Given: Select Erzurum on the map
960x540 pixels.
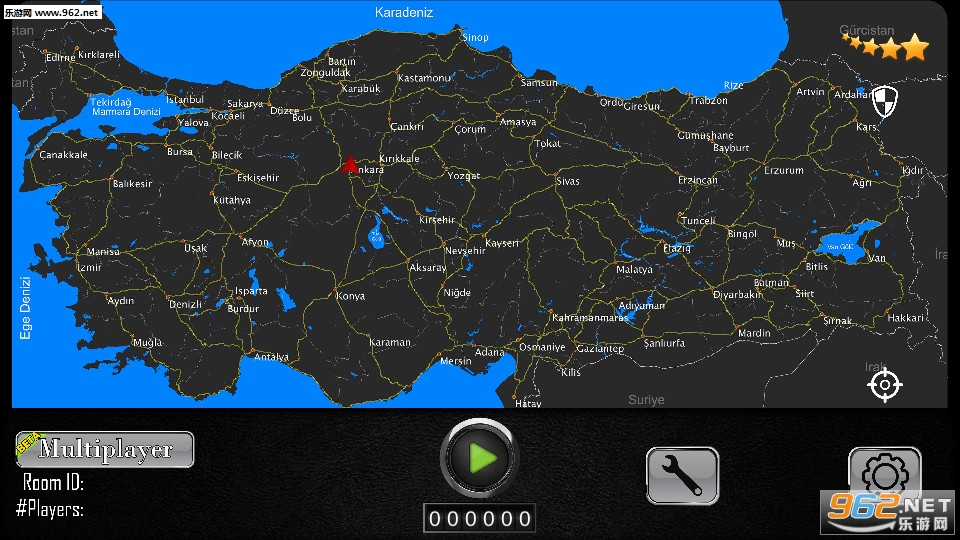Looking at the screenshot, I should click(x=784, y=170).
